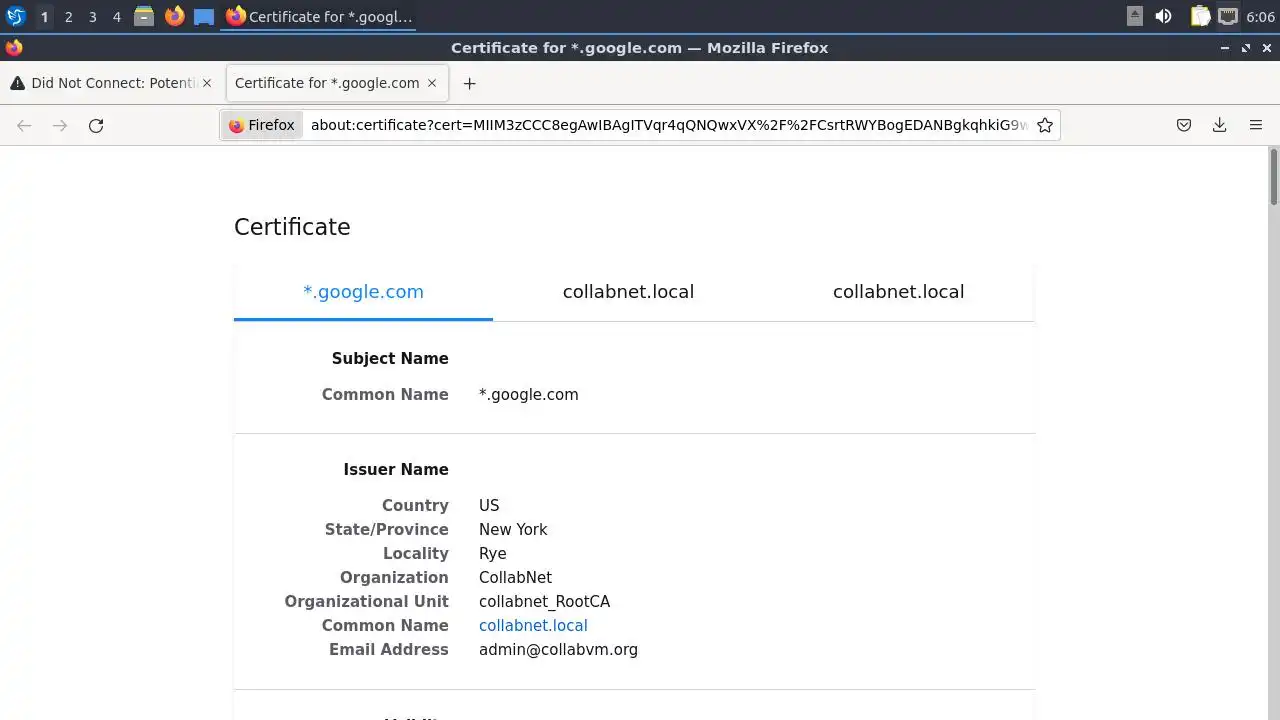Screen dimensions: 1280x720
Task: Open the system start menu icon
Action: pos(15,16)
